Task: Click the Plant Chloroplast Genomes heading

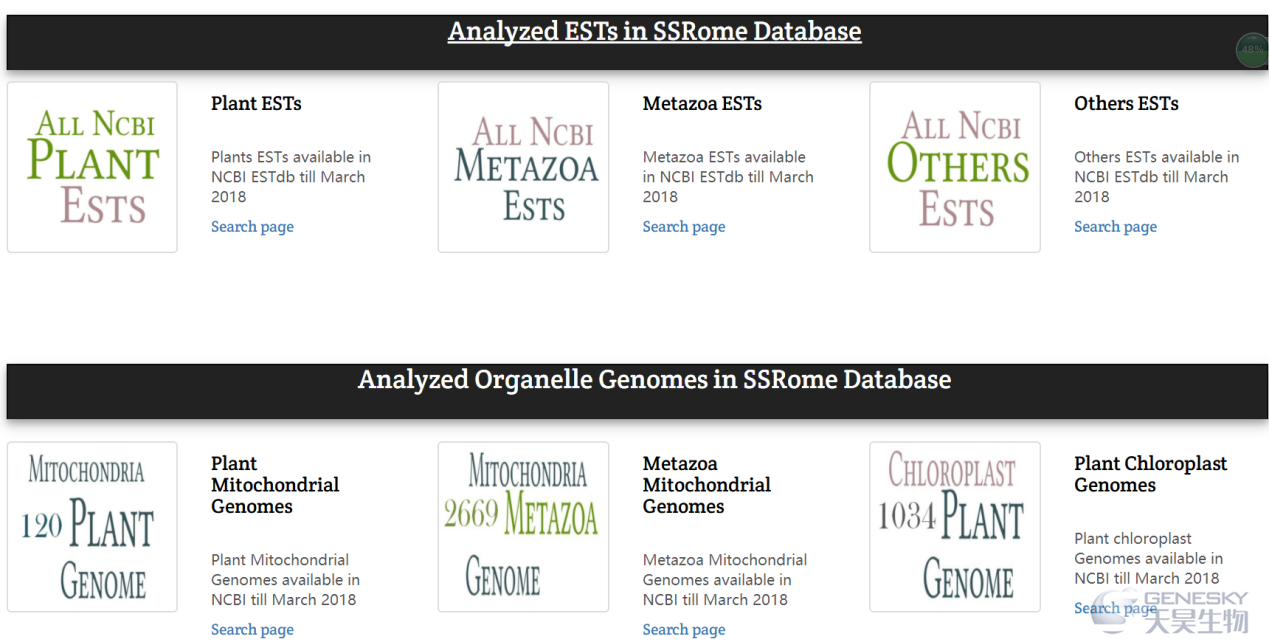Action: (1150, 474)
